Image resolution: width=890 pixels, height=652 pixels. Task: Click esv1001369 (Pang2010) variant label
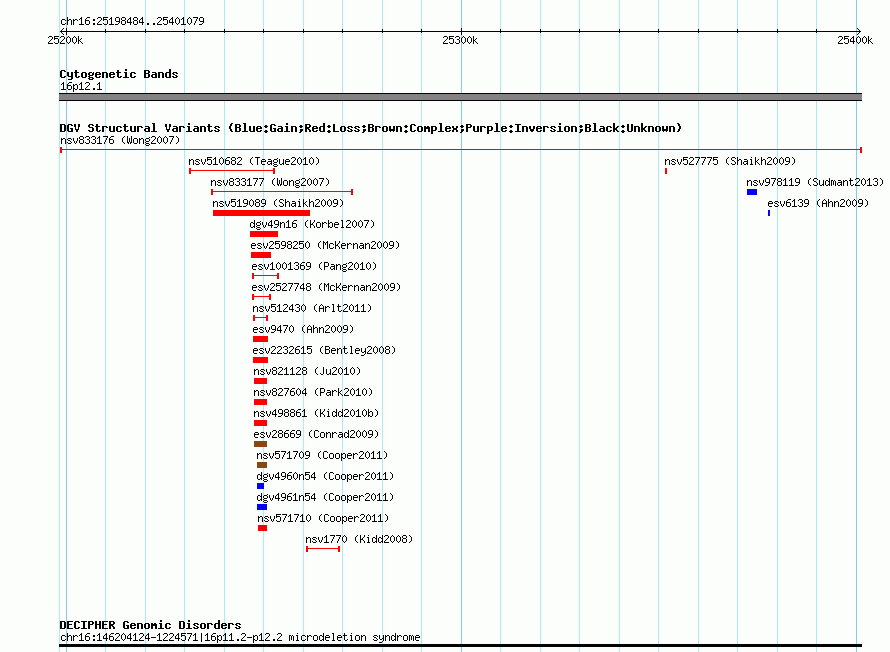[x=314, y=266]
